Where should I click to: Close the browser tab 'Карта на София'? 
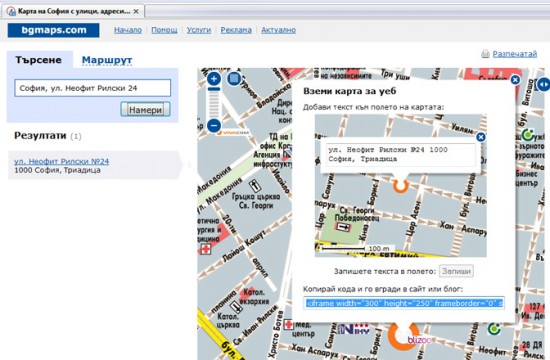136,11
